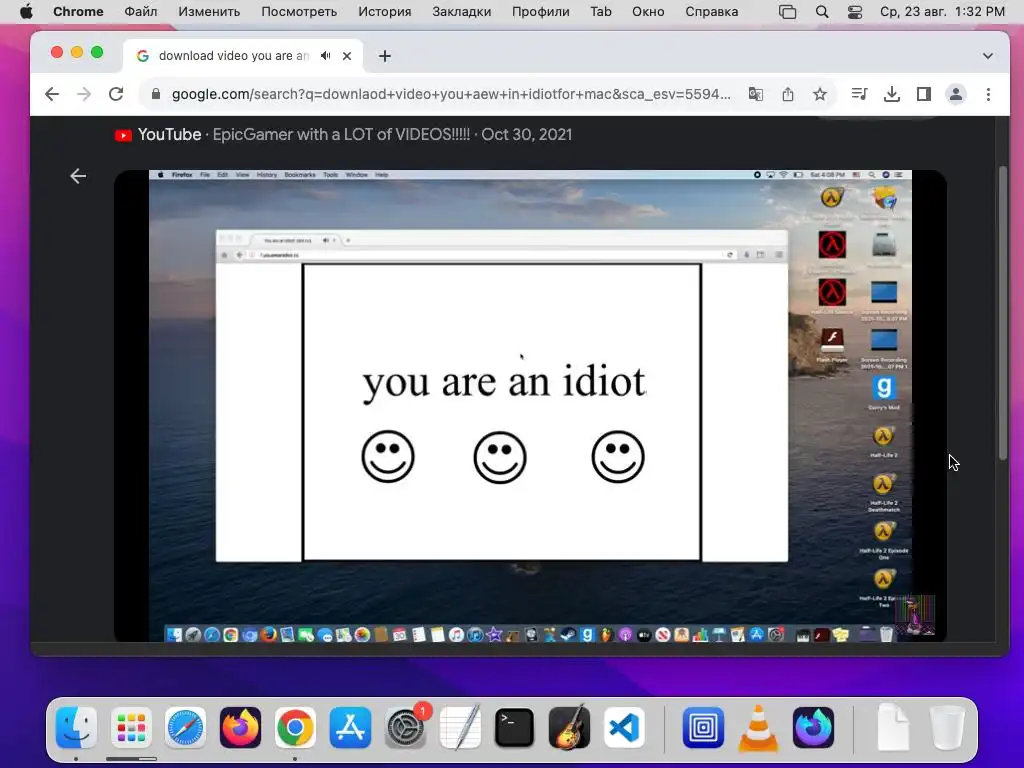
Task: Open Spotlight search in the menu bar
Action: (x=822, y=12)
